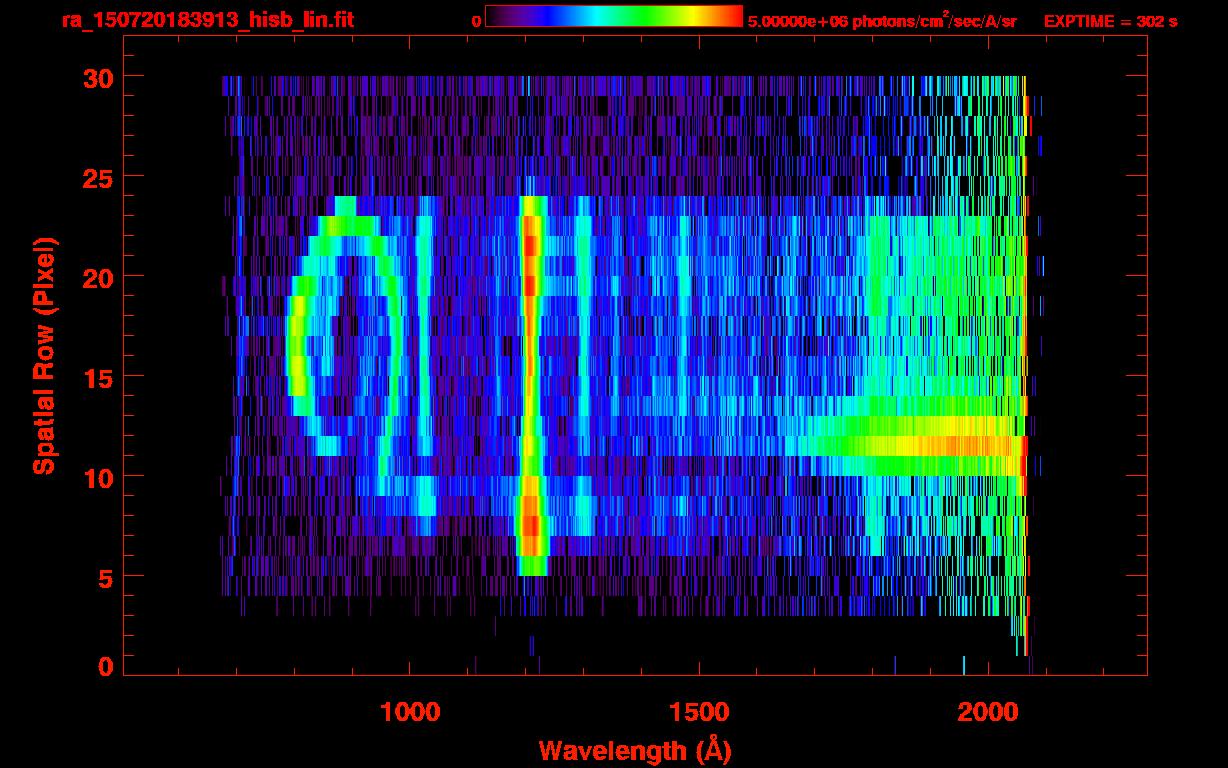Screen dimensions: 1228x768
Task: Click the colorbar minimum value 0
Action: point(477,21)
